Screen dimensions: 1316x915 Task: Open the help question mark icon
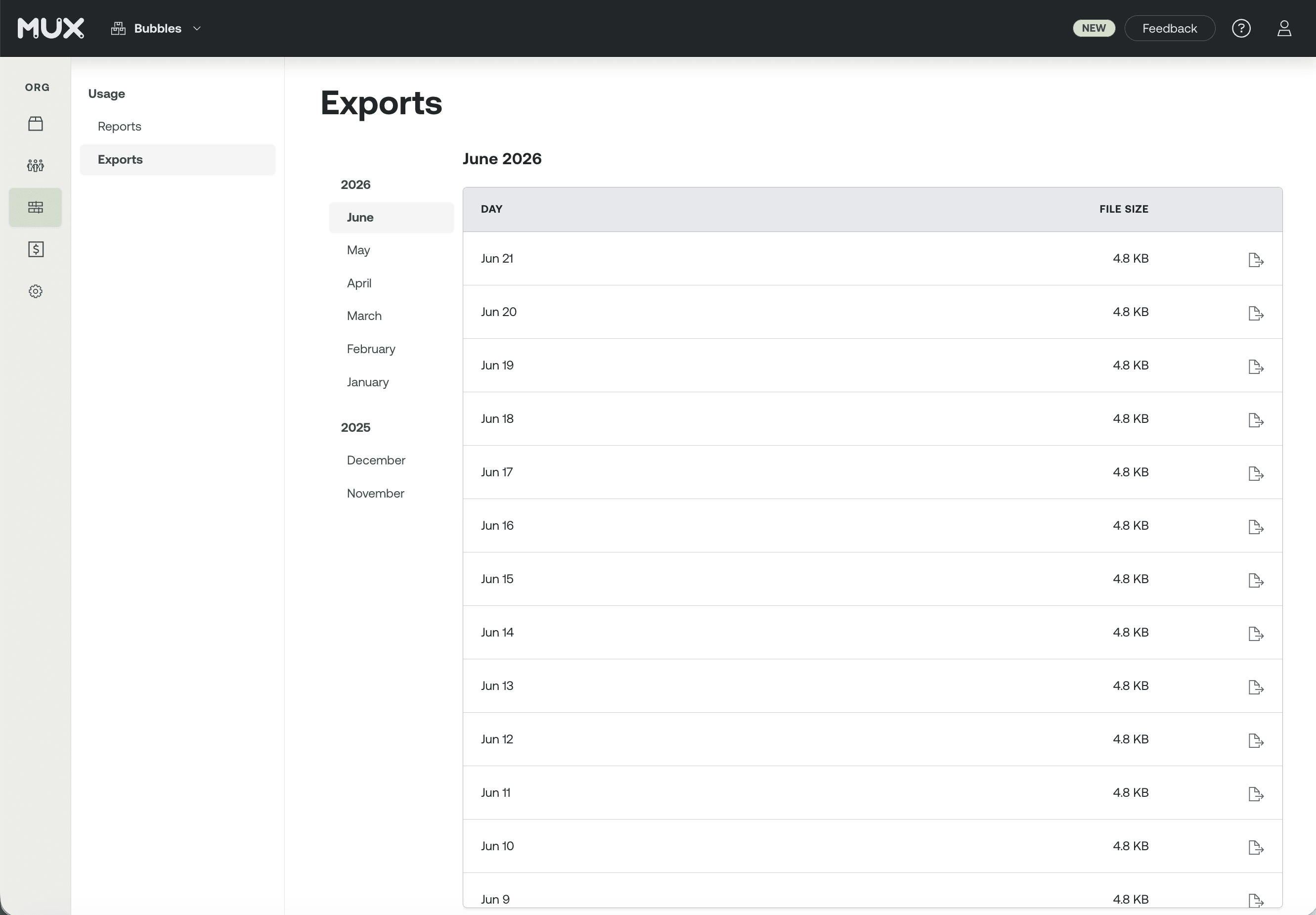click(1241, 28)
